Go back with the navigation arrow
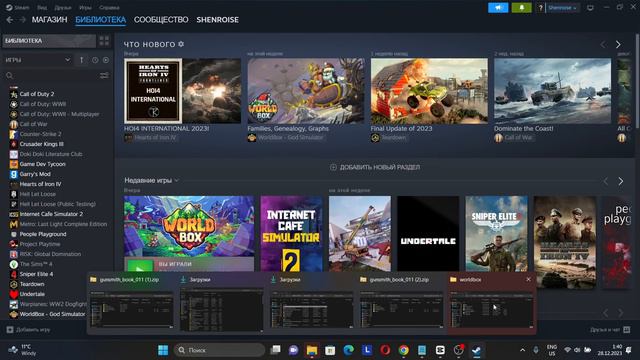 coord(10,20)
